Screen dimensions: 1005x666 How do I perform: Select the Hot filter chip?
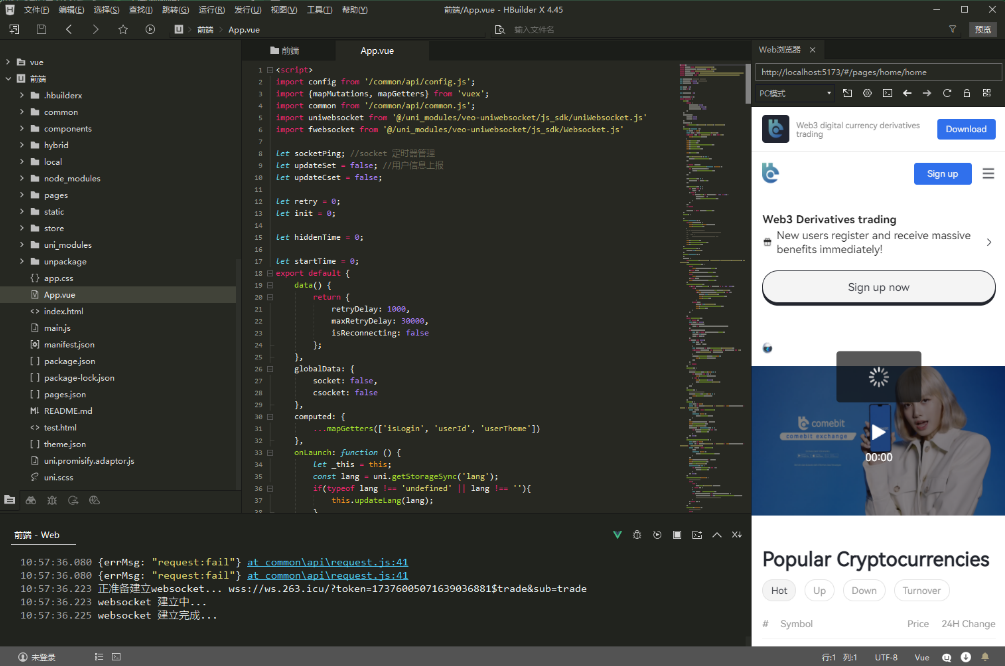click(x=779, y=591)
